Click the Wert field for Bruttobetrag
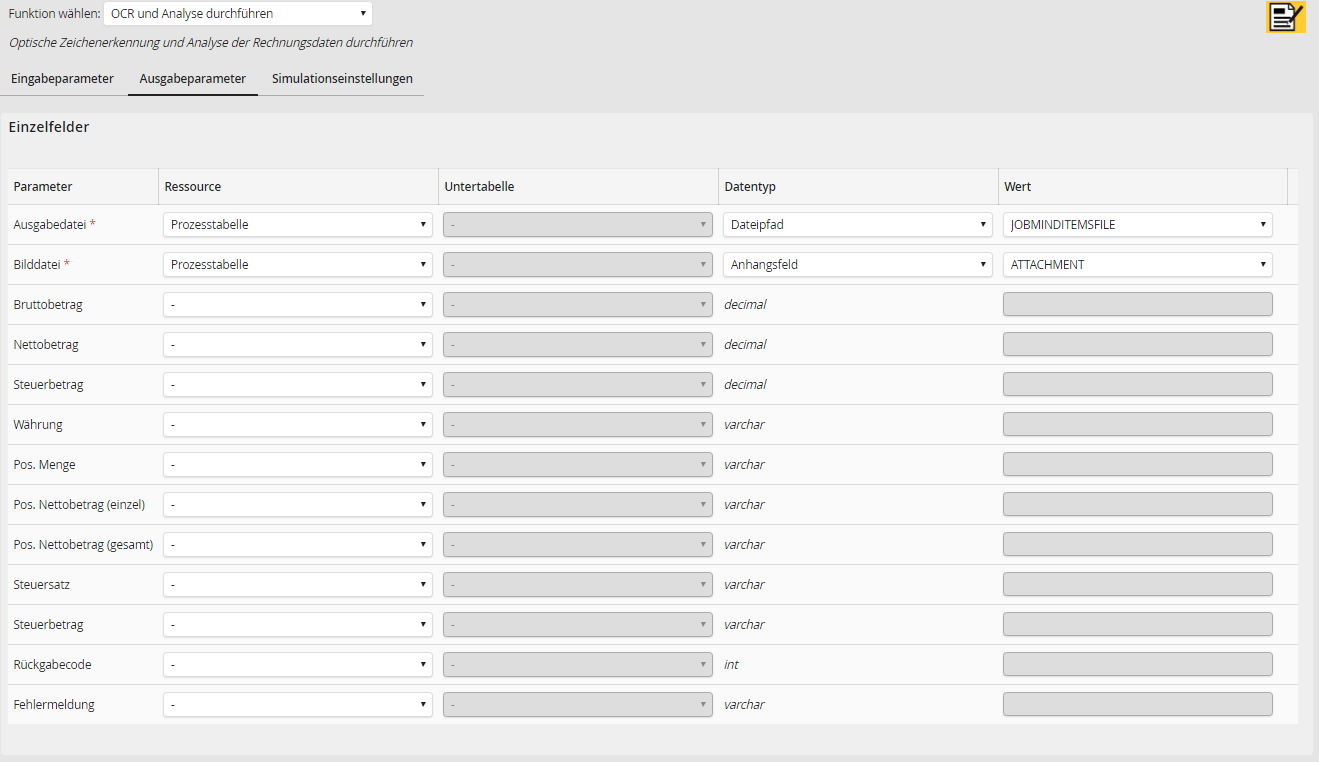1319x762 pixels. [1138, 305]
